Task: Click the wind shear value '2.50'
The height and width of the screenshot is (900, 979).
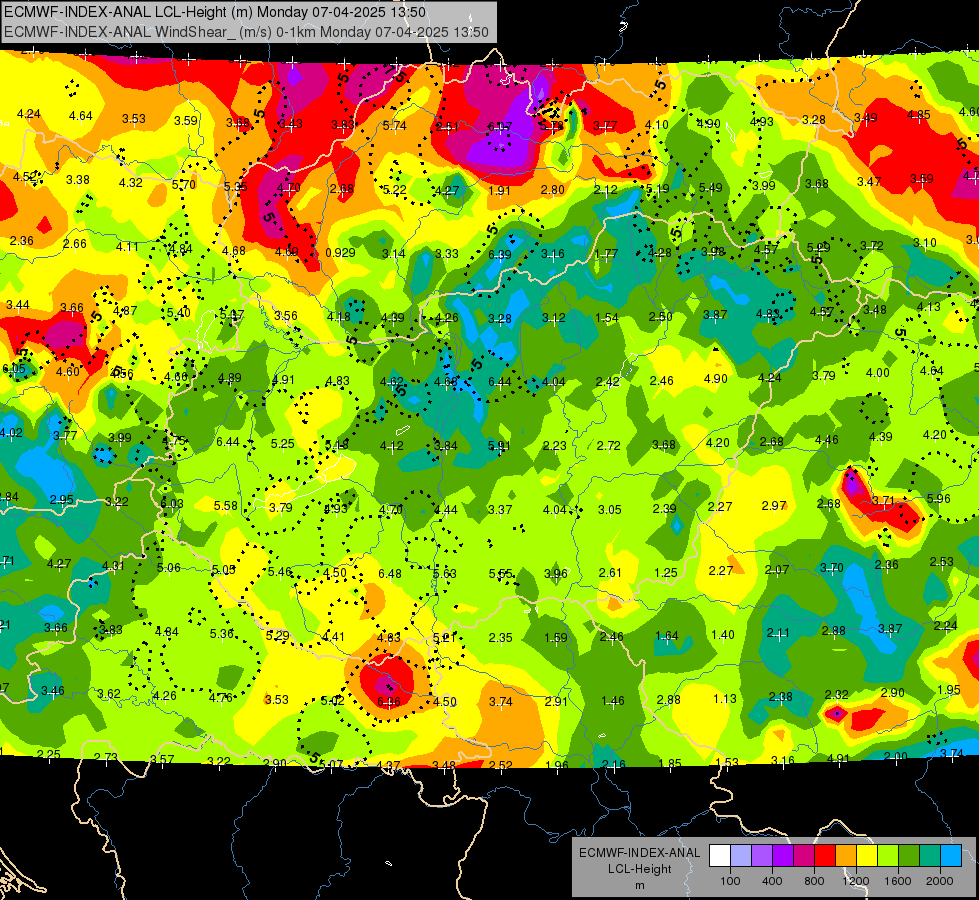Action: [661, 317]
